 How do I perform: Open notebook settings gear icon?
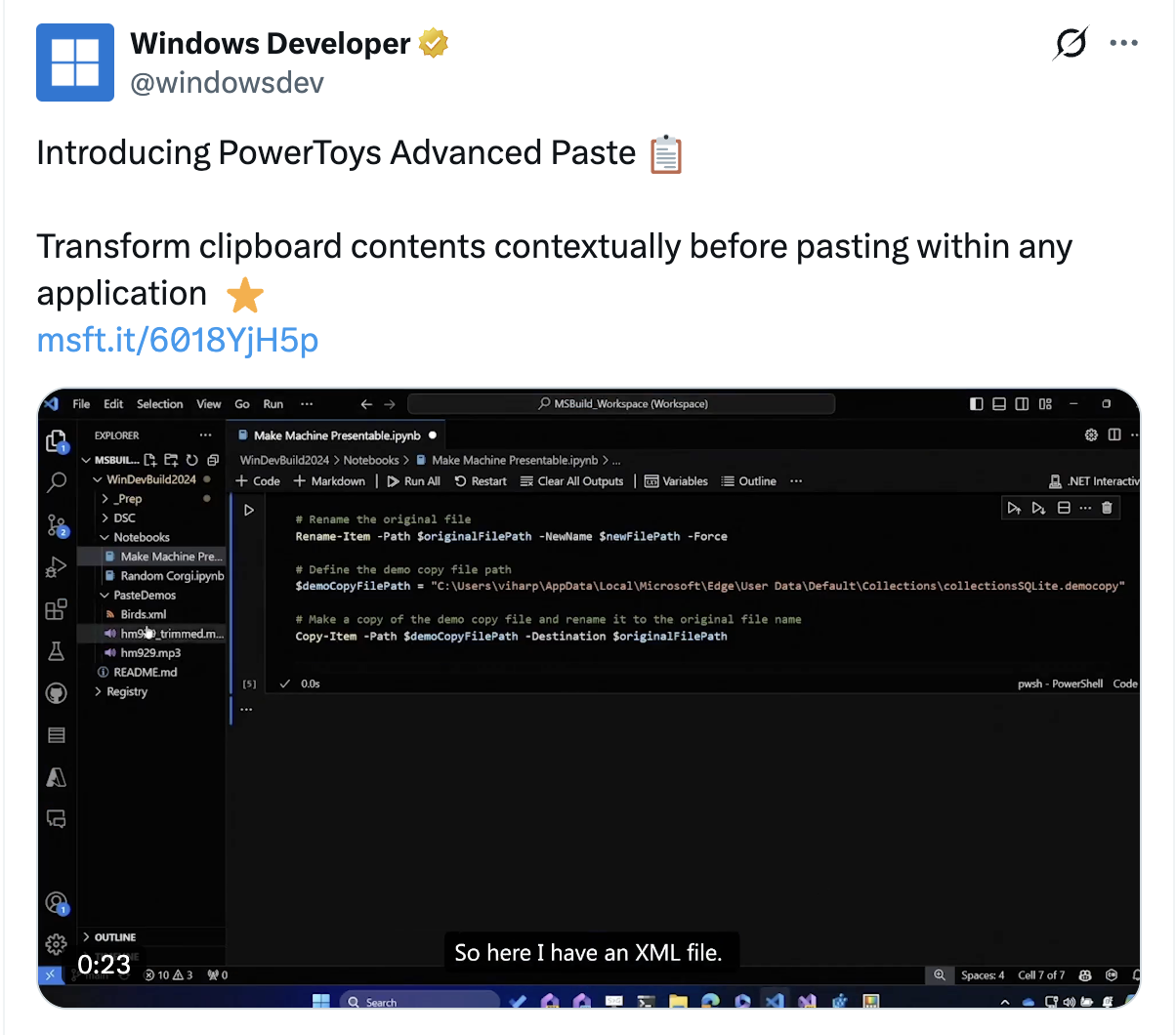point(1091,435)
